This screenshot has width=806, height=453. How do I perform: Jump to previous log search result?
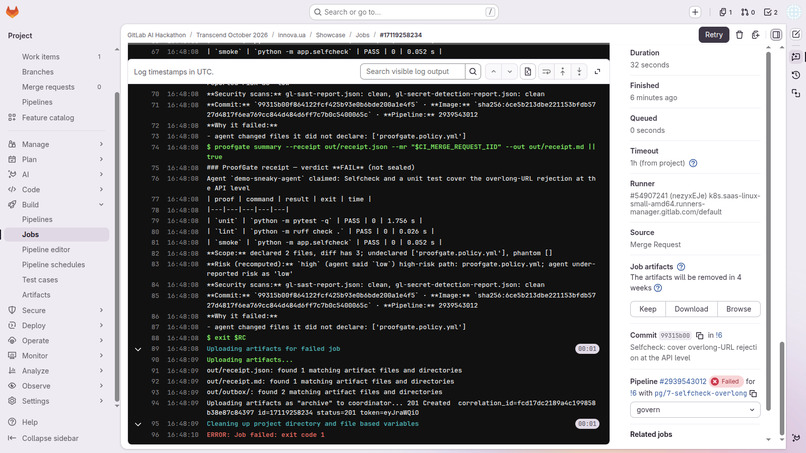tap(493, 71)
